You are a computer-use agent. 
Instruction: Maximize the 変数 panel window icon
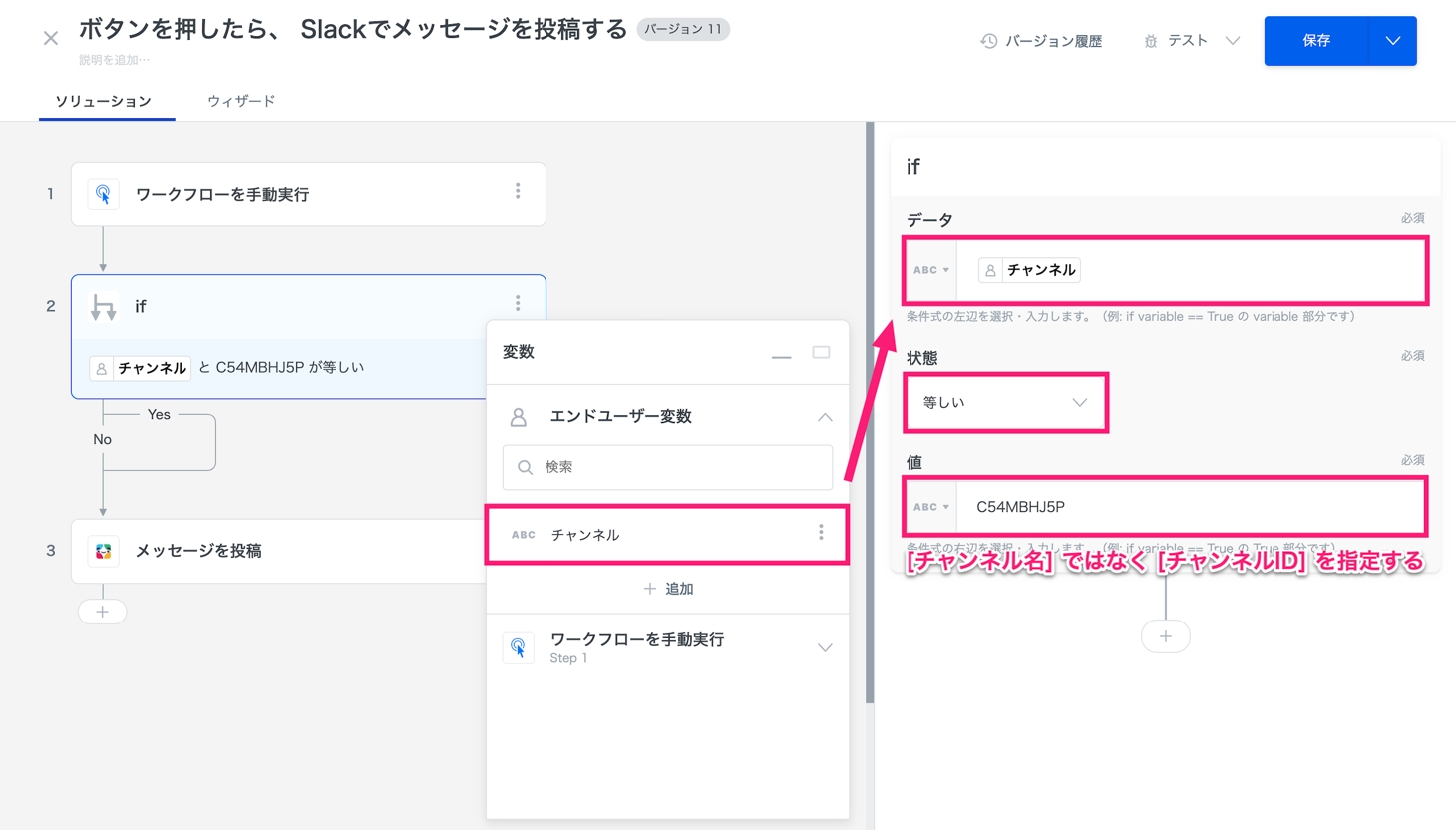pos(821,352)
